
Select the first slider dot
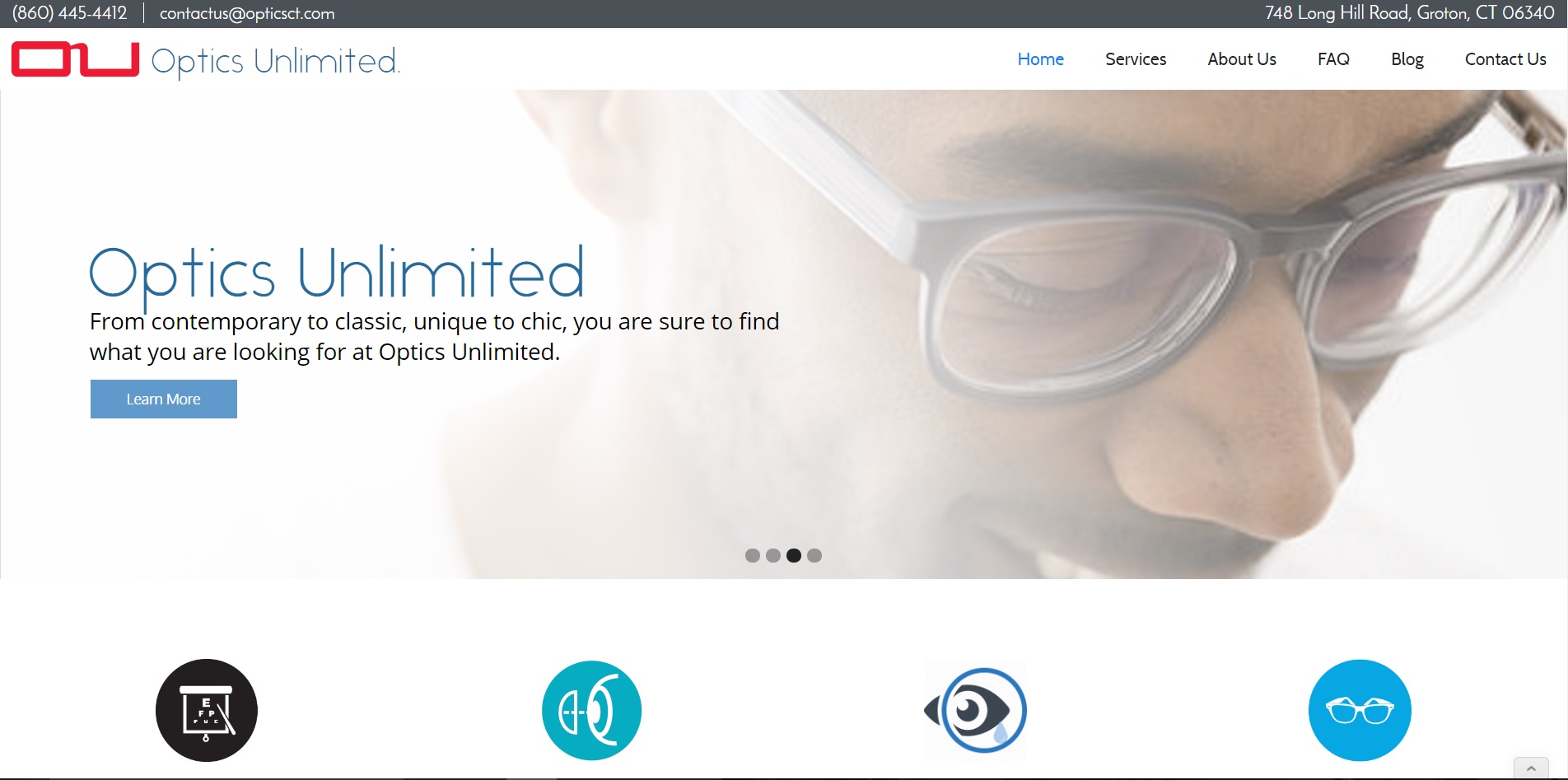click(x=752, y=555)
